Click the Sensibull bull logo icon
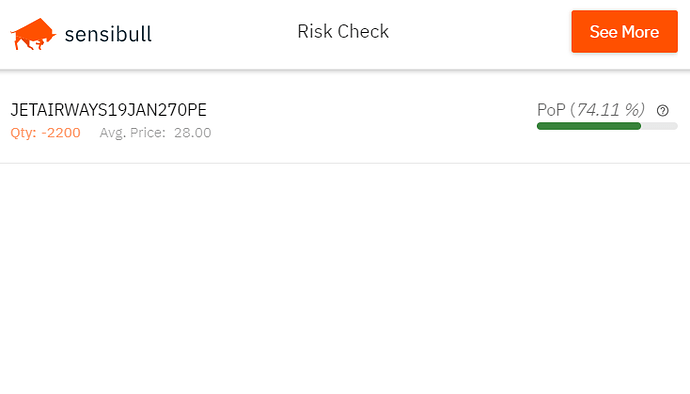 33,34
